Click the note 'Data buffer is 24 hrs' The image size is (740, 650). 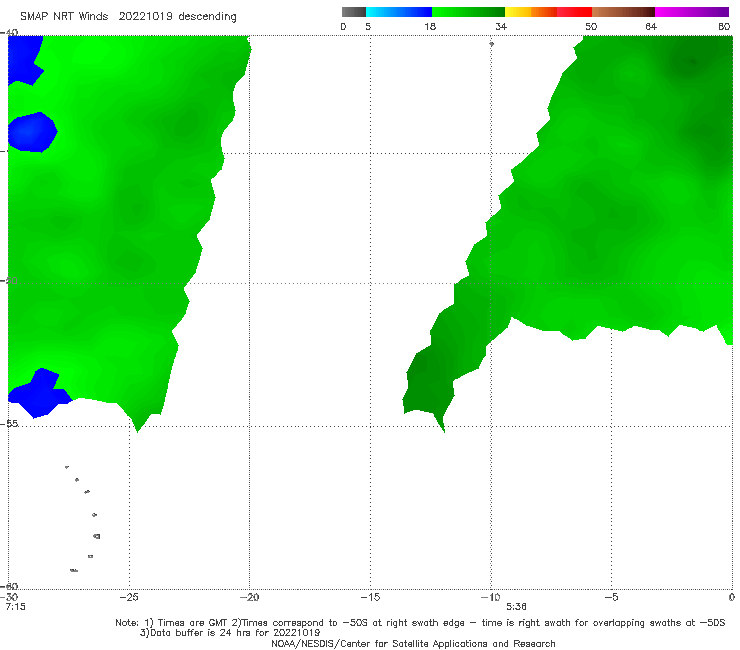point(197,633)
